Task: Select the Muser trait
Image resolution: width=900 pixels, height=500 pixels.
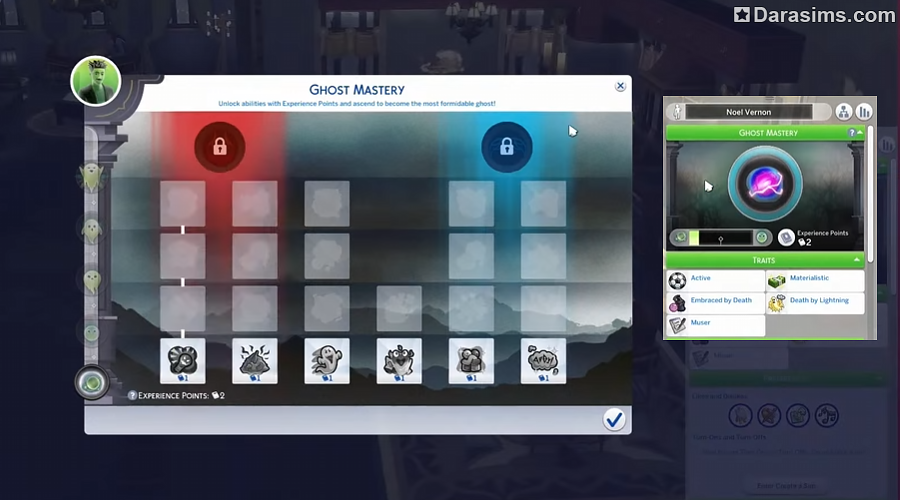Action: point(715,325)
